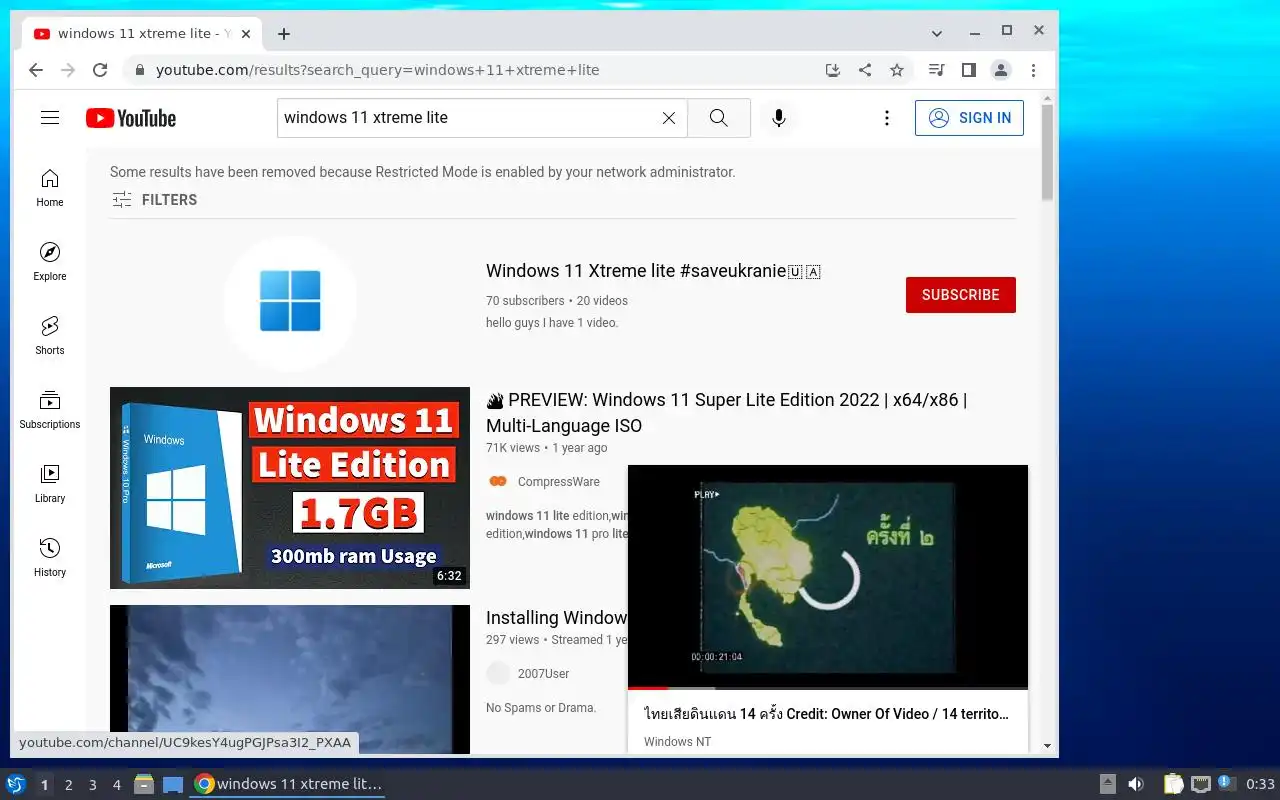Click the network monitor tray icon
The height and width of the screenshot is (800, 1280).
(x=1201, y=785)
